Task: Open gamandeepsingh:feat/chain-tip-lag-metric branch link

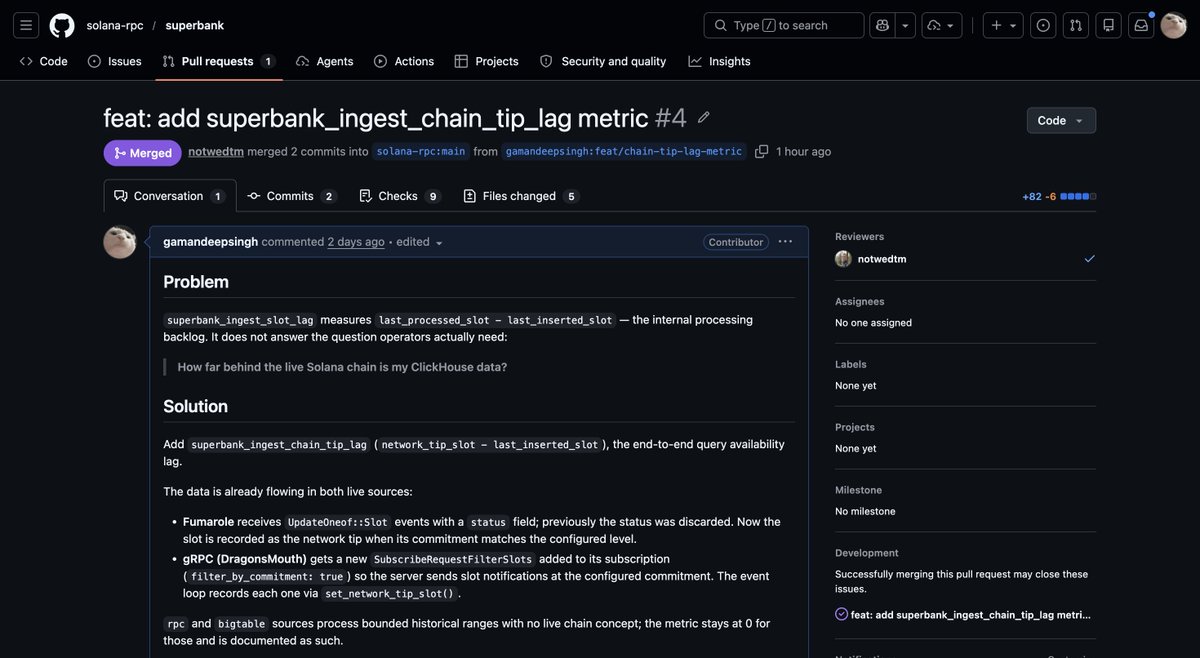Action: click(x=624, y=151)
